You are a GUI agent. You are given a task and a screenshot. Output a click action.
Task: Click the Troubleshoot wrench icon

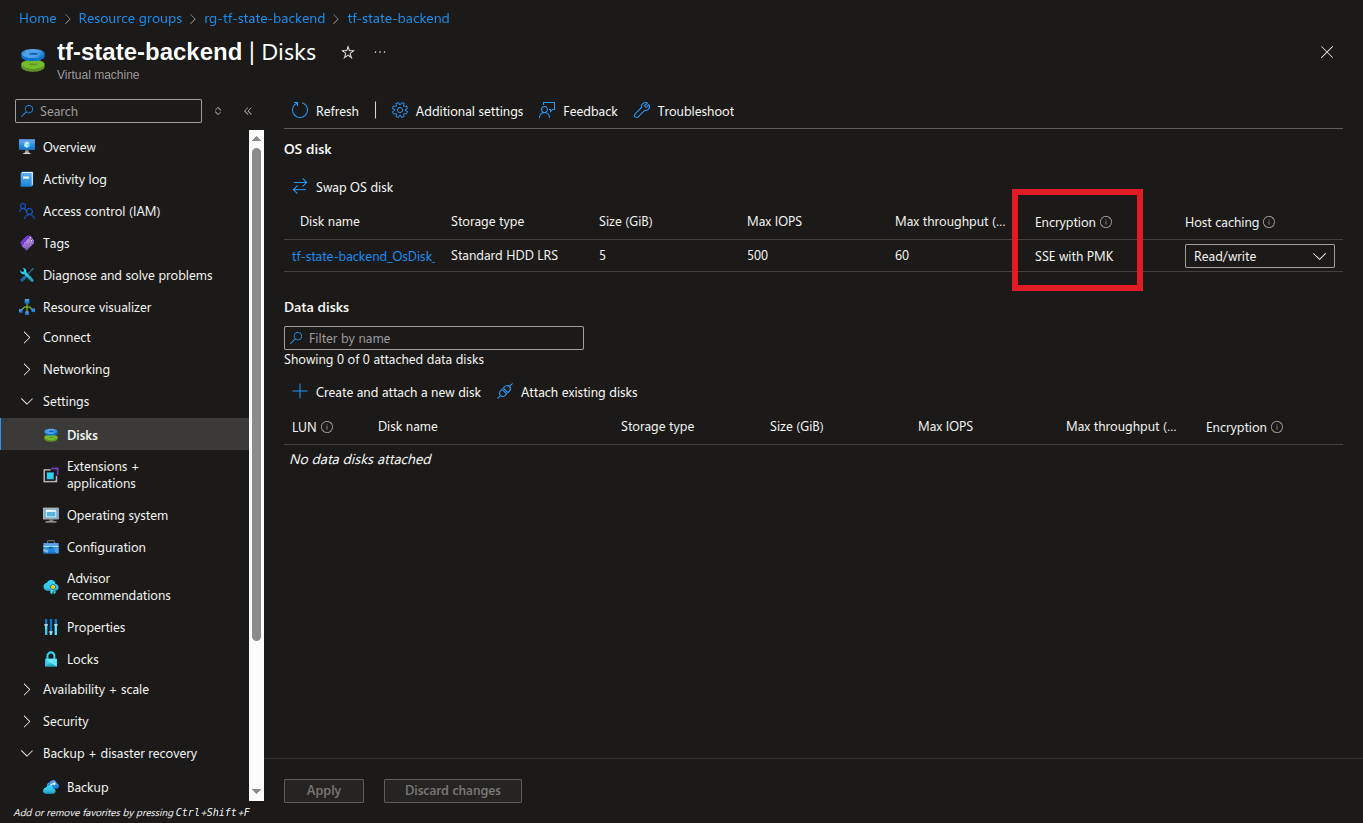[642, 111]
